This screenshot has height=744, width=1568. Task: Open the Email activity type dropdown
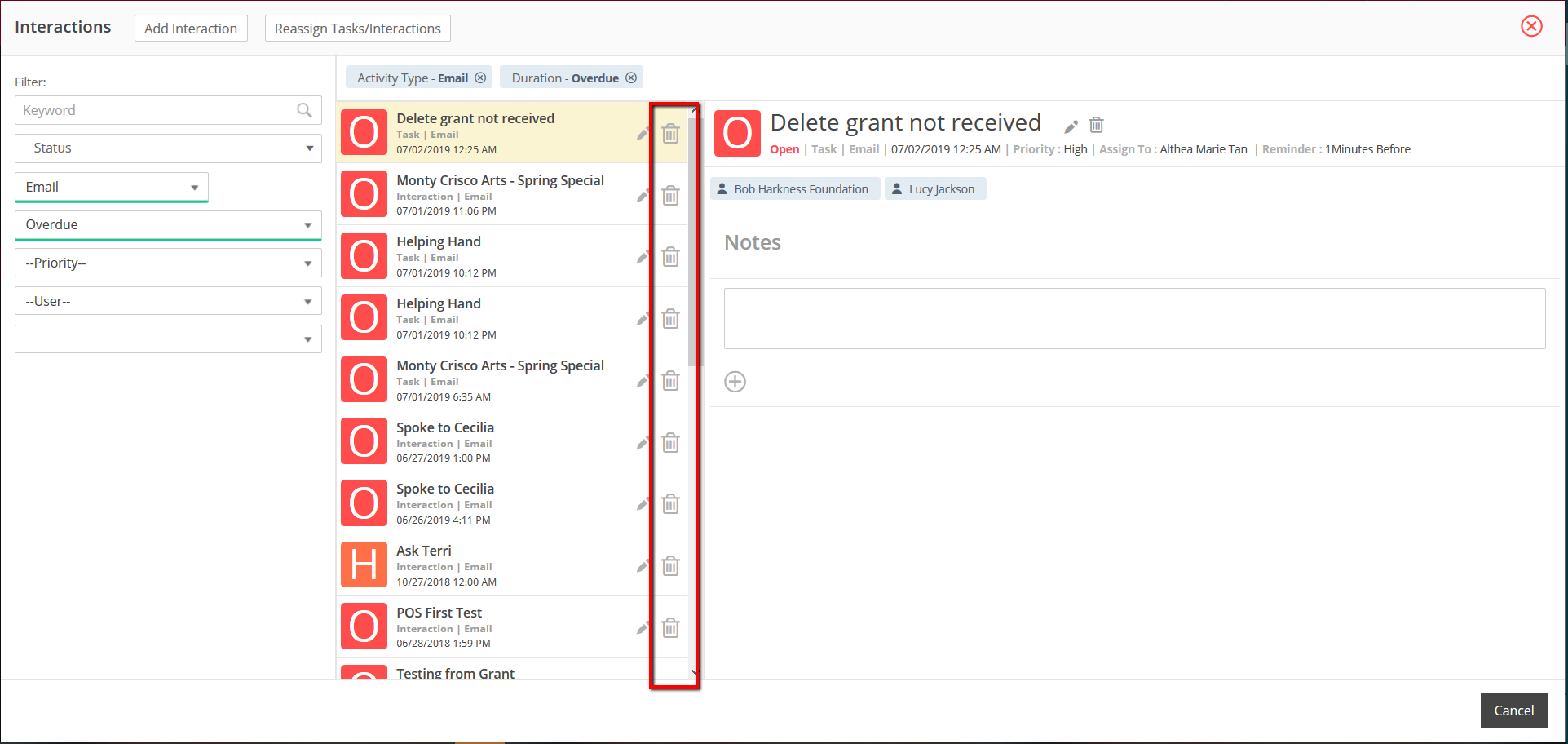pyautogui.click(x=112, y=187)
